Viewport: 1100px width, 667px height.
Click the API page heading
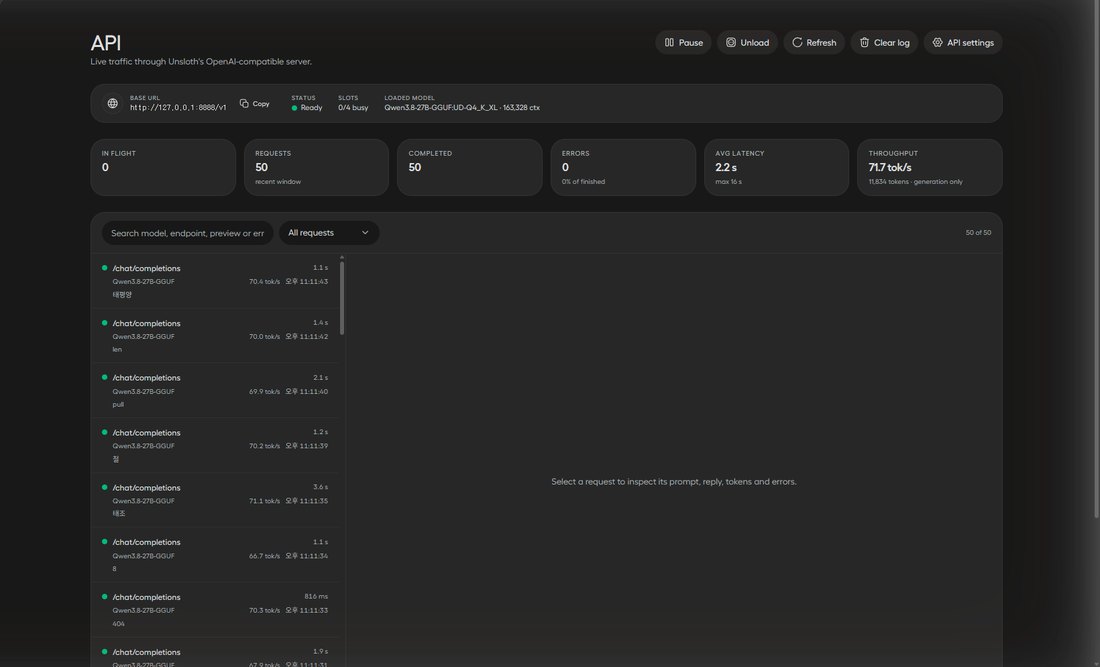pyautogui.click(x=106, y=43)
